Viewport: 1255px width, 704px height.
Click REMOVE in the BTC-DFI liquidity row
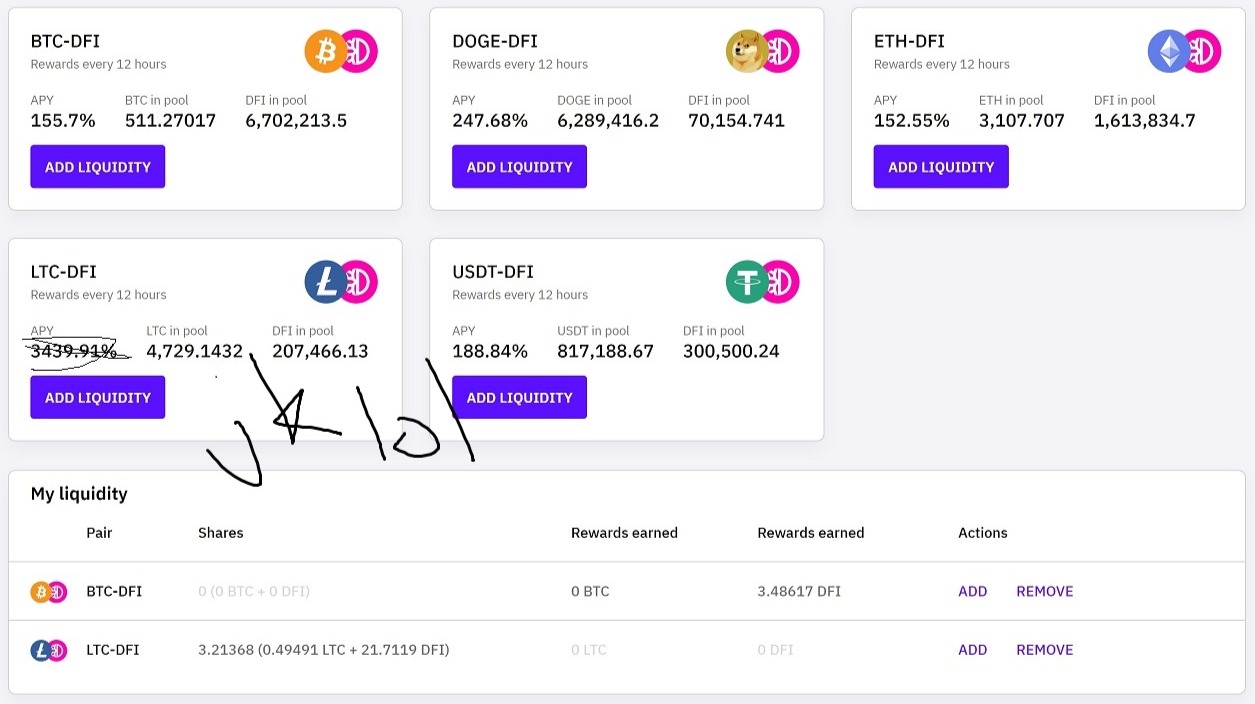pos(1044,592)
